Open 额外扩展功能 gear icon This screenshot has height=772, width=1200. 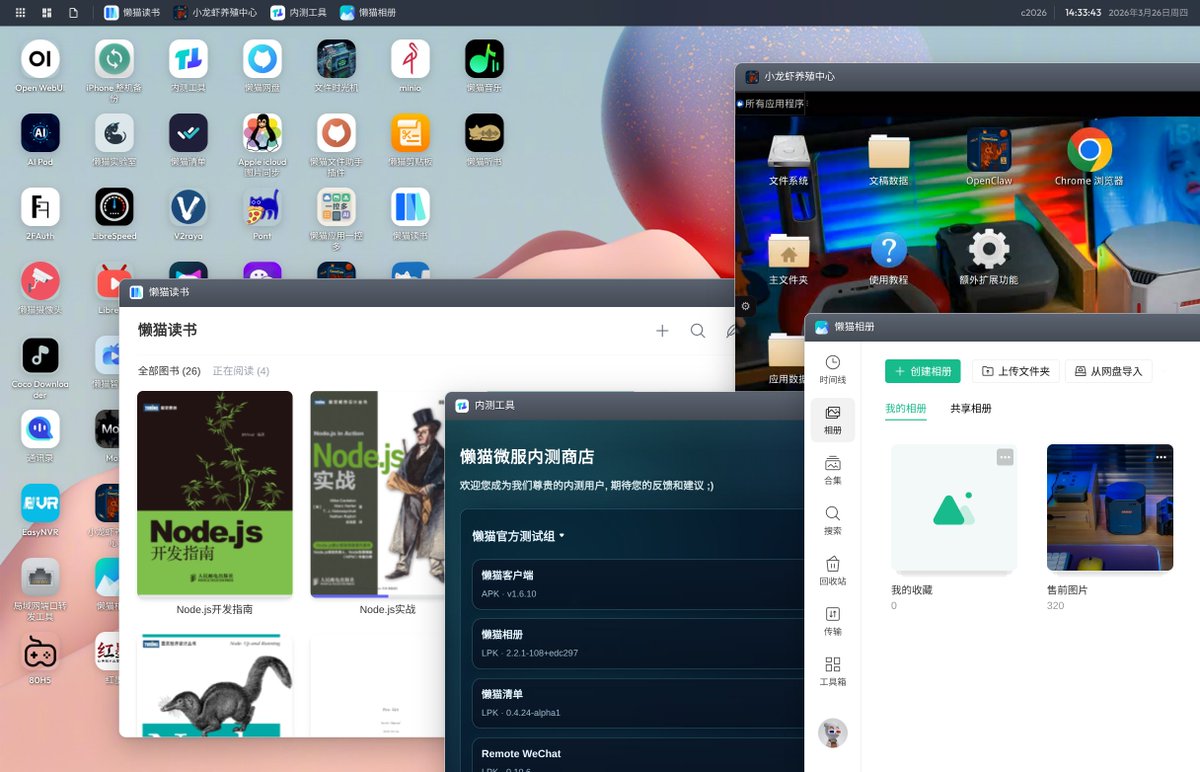[x=988, y=249]
